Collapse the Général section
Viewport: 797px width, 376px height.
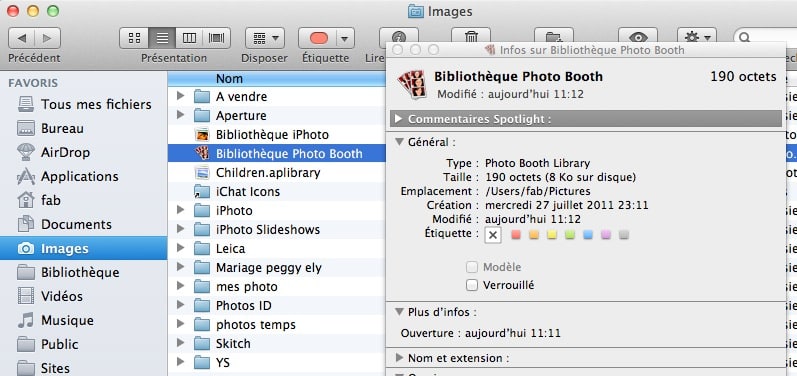(x=399, y=142)
